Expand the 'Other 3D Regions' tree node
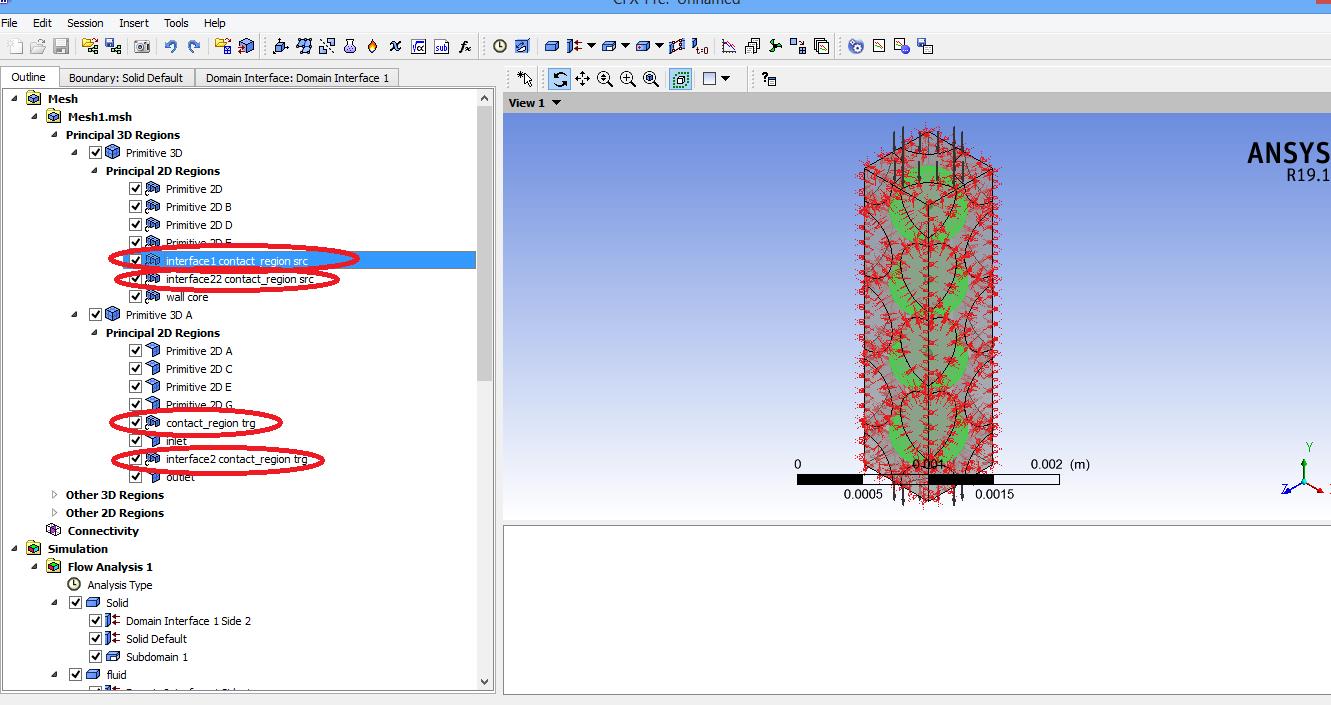This screenshot has height=705, width=1331. click(55, 494)
